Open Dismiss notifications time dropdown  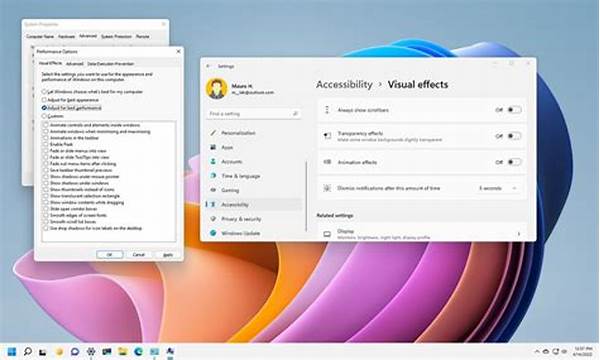tap(498, 188)
